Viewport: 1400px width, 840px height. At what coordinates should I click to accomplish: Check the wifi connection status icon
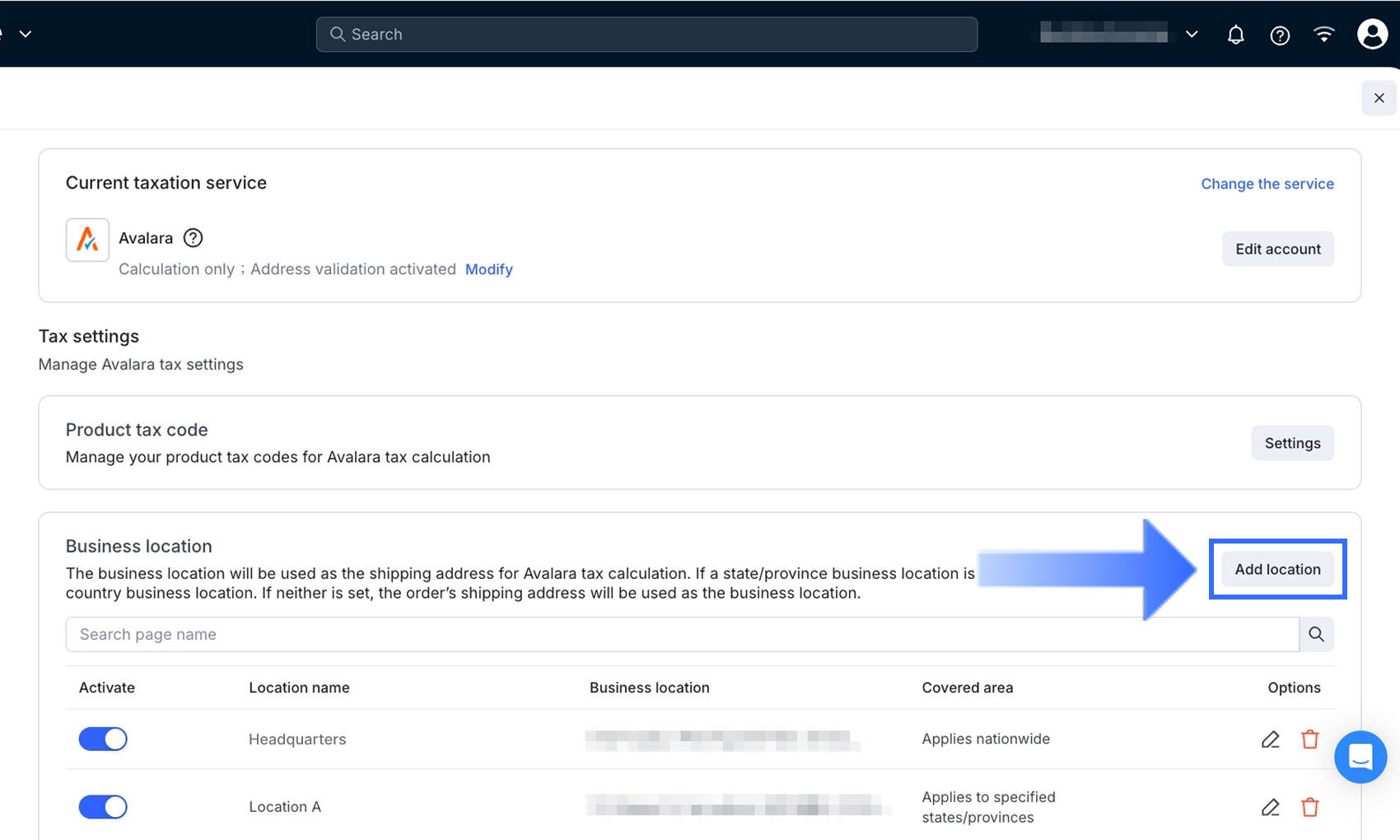tap(1324, 35)
